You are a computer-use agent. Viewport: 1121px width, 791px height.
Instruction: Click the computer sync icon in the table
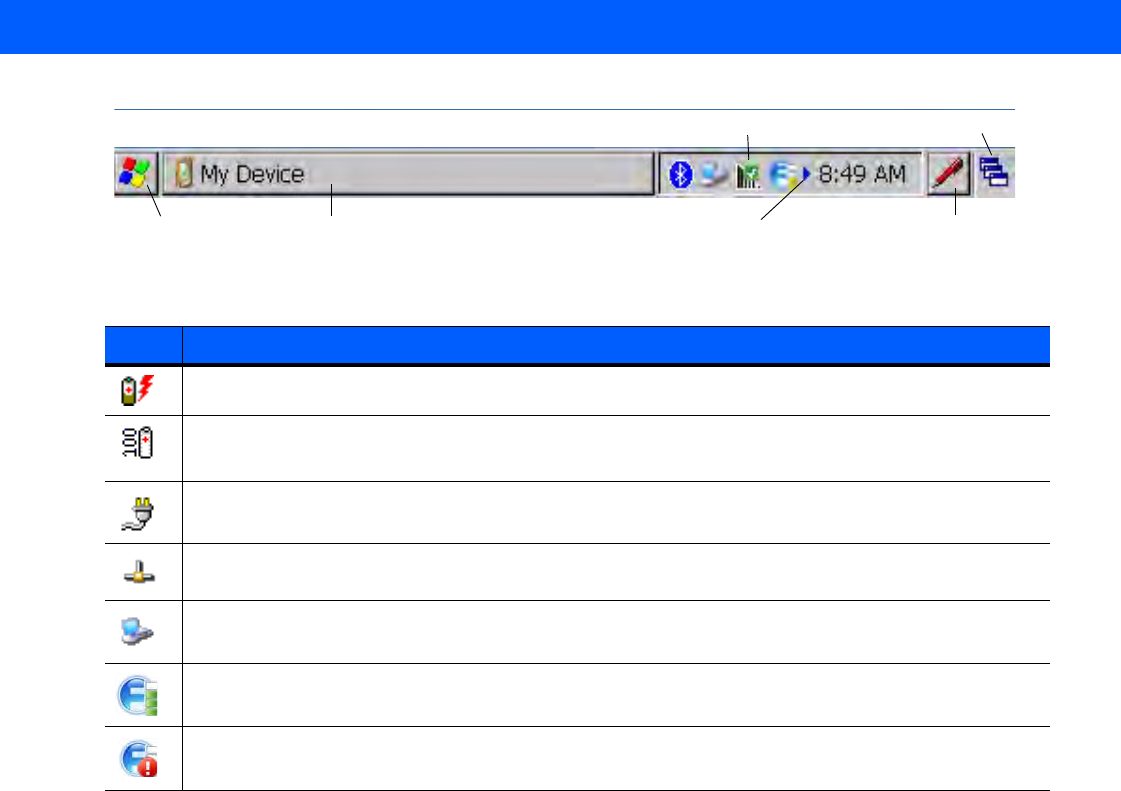point(137,632)
